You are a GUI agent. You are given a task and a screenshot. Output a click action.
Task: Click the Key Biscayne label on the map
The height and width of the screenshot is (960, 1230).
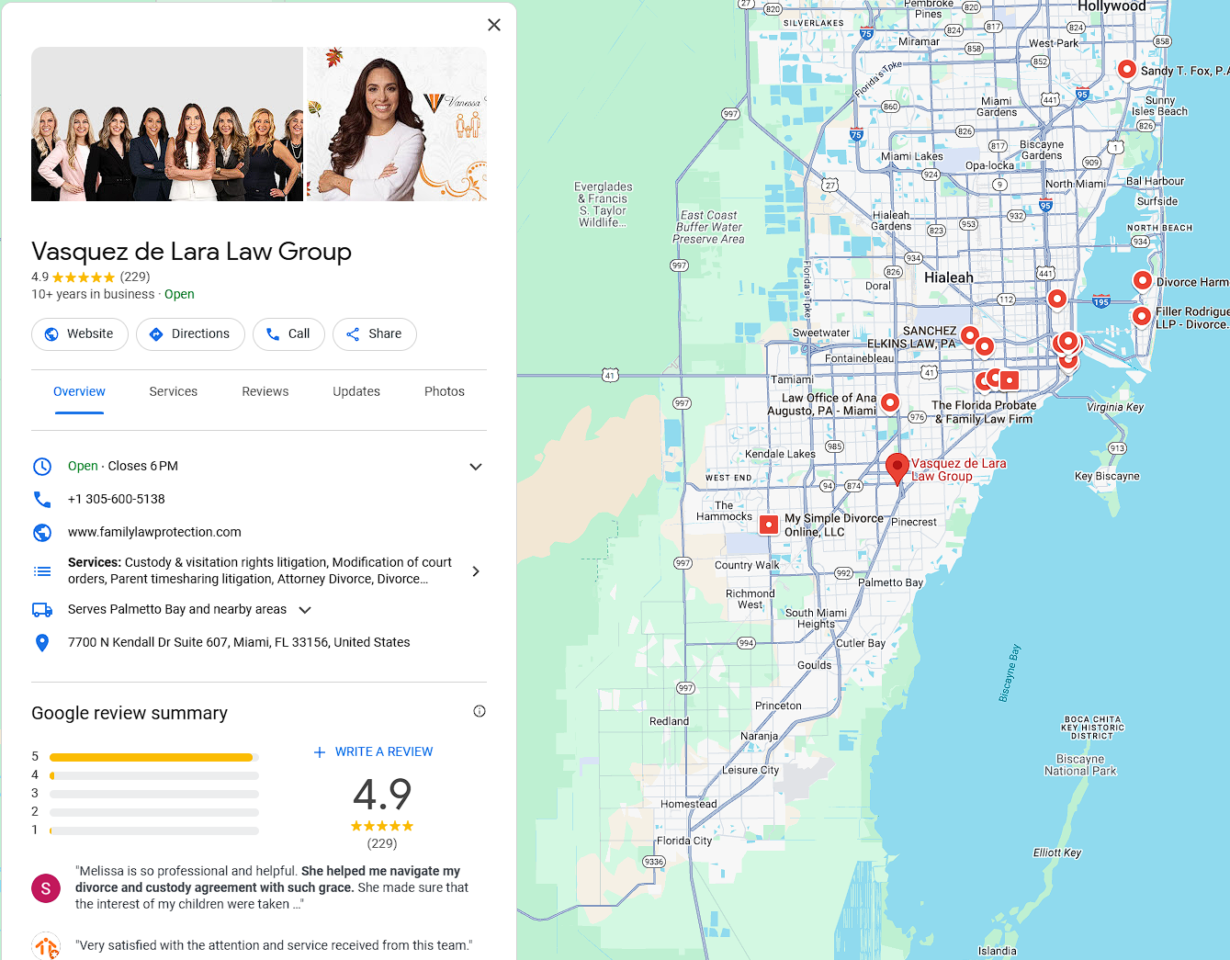pos(1107,476)
